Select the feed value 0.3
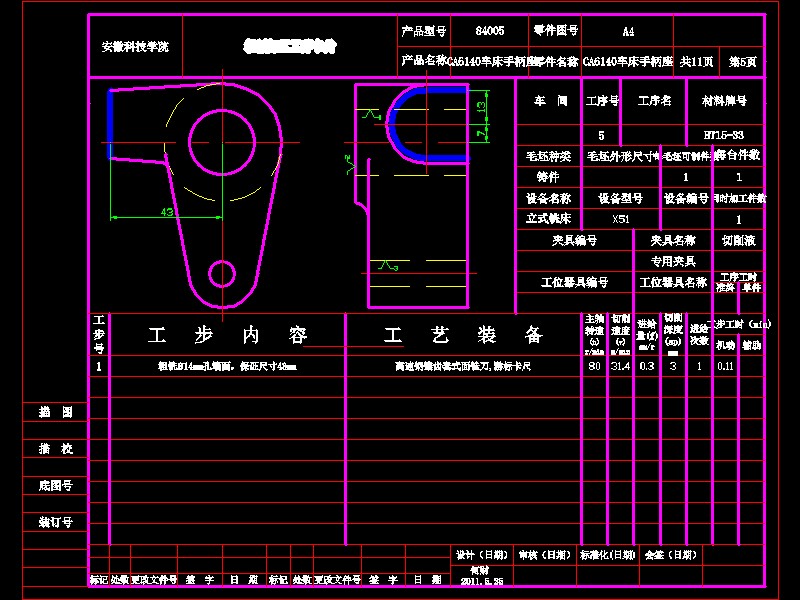The height and width of the screenshot is (600, 800). coord(647,366)
